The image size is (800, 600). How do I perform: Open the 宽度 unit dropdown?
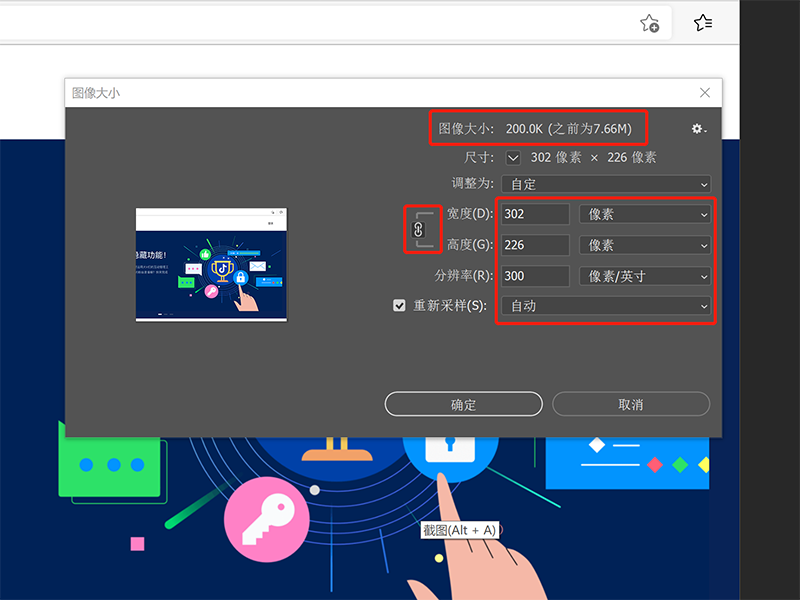pos(645,214)
